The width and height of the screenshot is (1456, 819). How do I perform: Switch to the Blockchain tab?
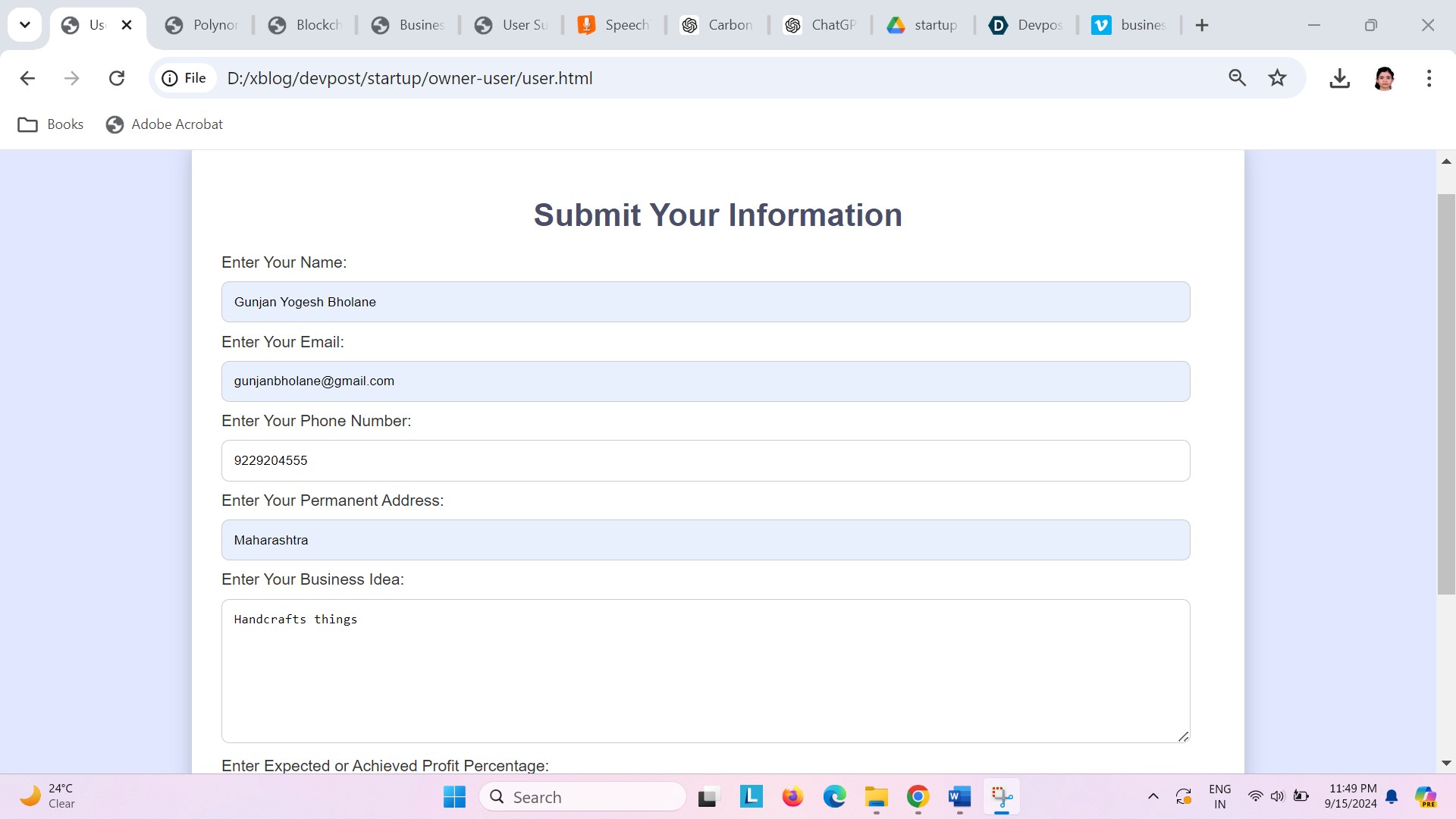pos(306,25)
